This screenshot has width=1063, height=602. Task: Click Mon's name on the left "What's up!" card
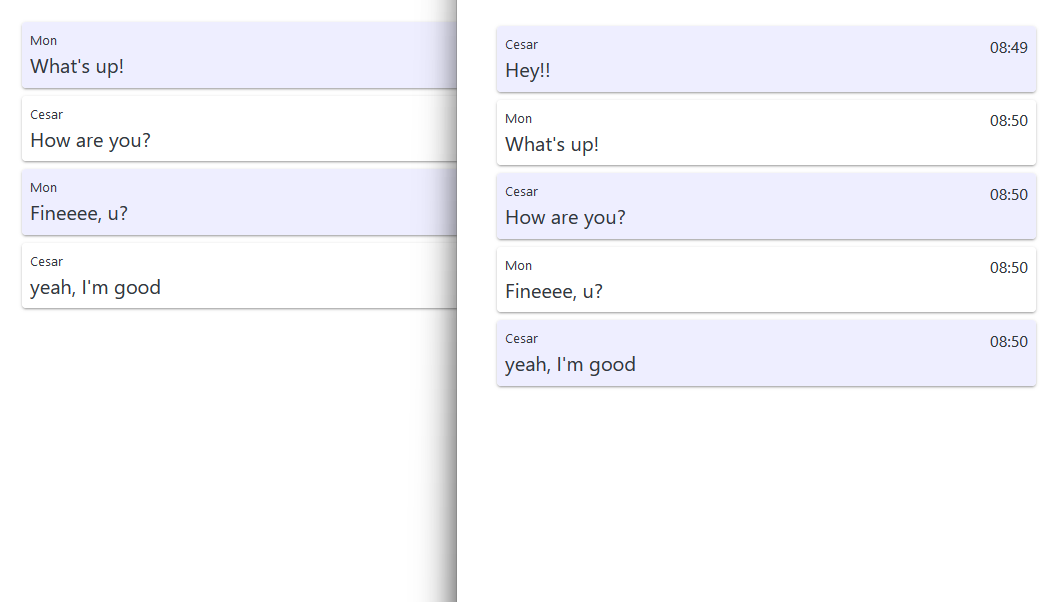43,40
